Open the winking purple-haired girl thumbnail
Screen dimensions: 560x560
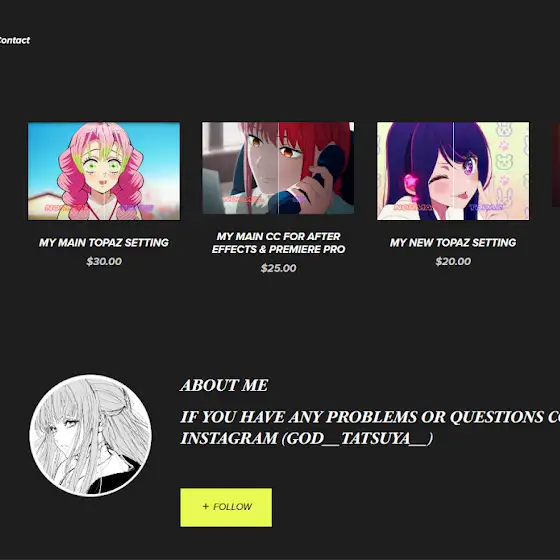[453, 171]
